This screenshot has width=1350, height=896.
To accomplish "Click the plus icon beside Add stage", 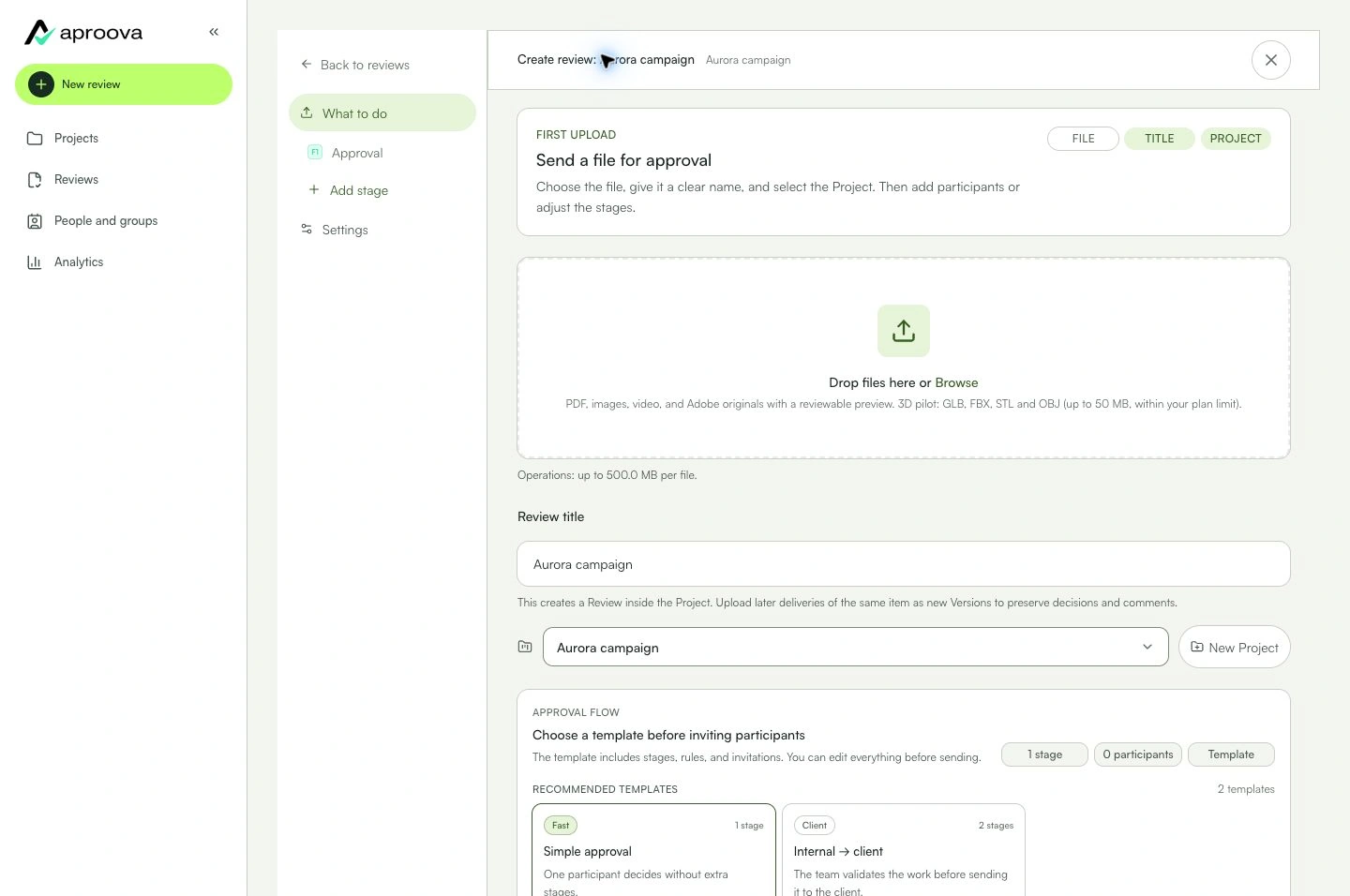I will tap(314, 189).
